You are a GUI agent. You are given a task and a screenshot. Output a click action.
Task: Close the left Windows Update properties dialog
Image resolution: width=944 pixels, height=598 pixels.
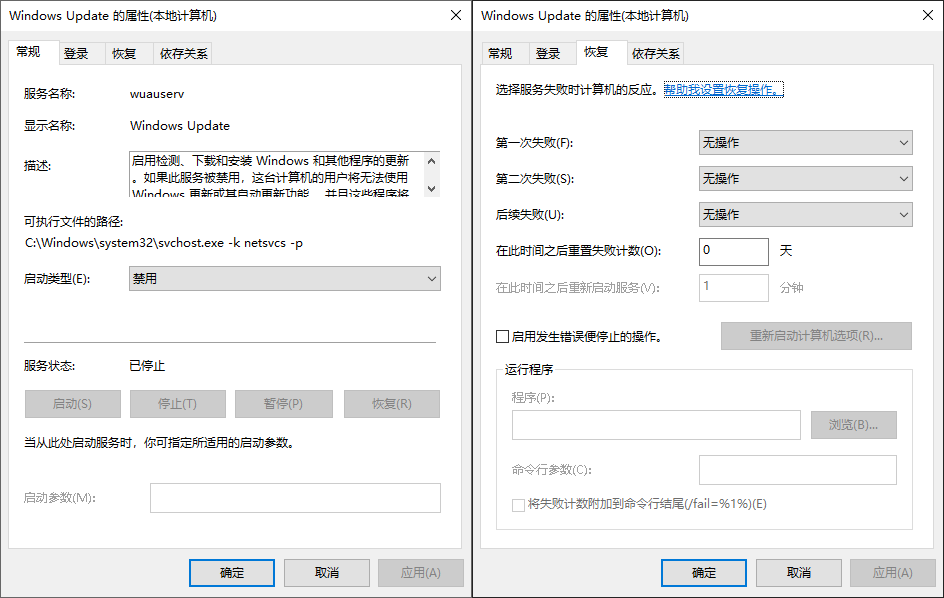456,15
